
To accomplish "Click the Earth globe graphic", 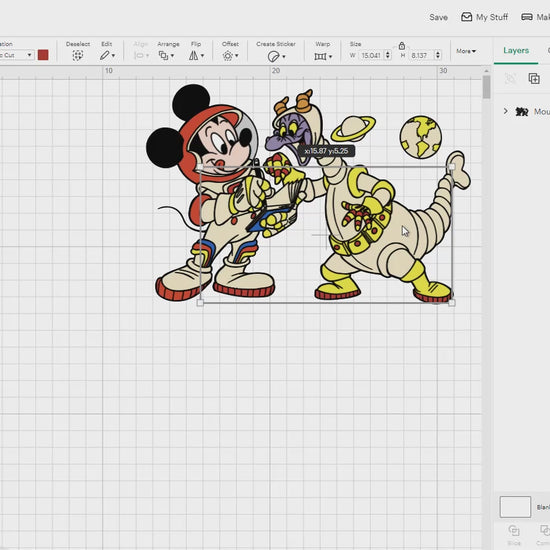I will point(421,137).
